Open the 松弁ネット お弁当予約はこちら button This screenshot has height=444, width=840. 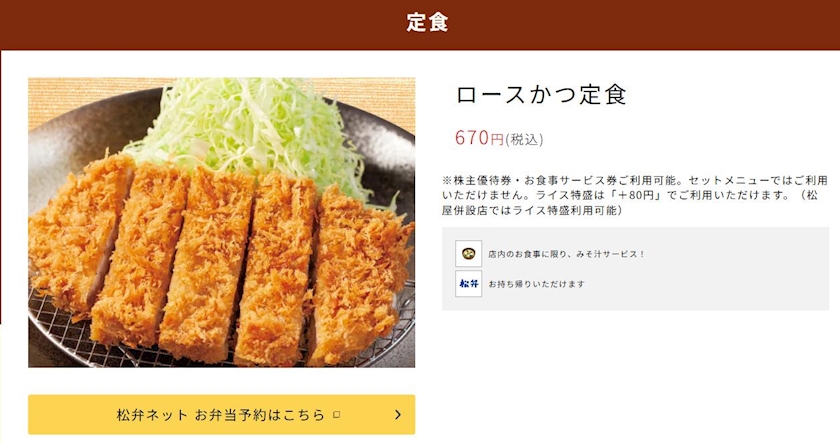coord(221,415)
